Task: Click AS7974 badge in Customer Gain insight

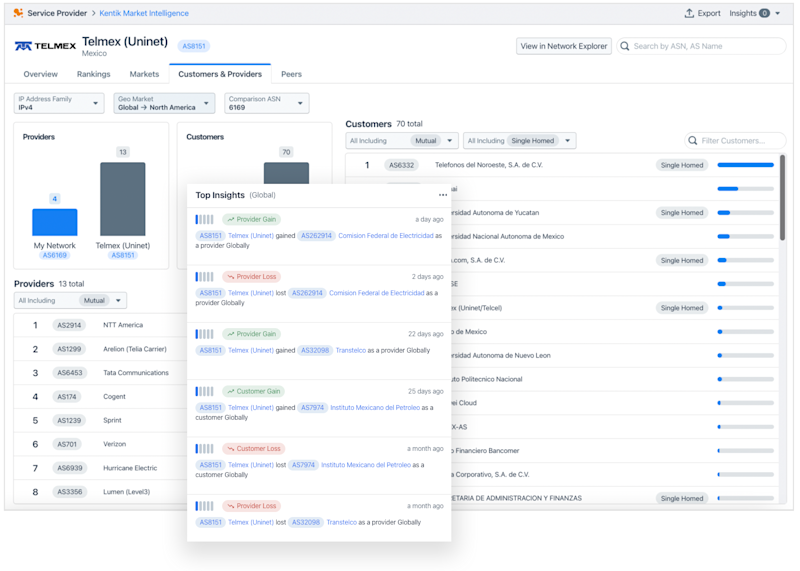Action: [312, 408]
